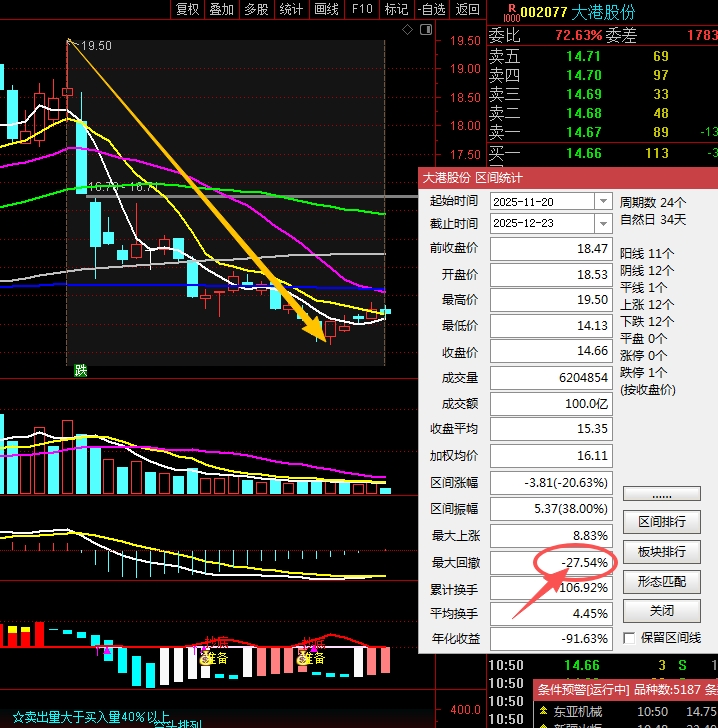This screenshot has height=728, width=718.
Task: Click the 区间振幅 value 5.37(38.00%)
Action: click(x=551, y=509)
